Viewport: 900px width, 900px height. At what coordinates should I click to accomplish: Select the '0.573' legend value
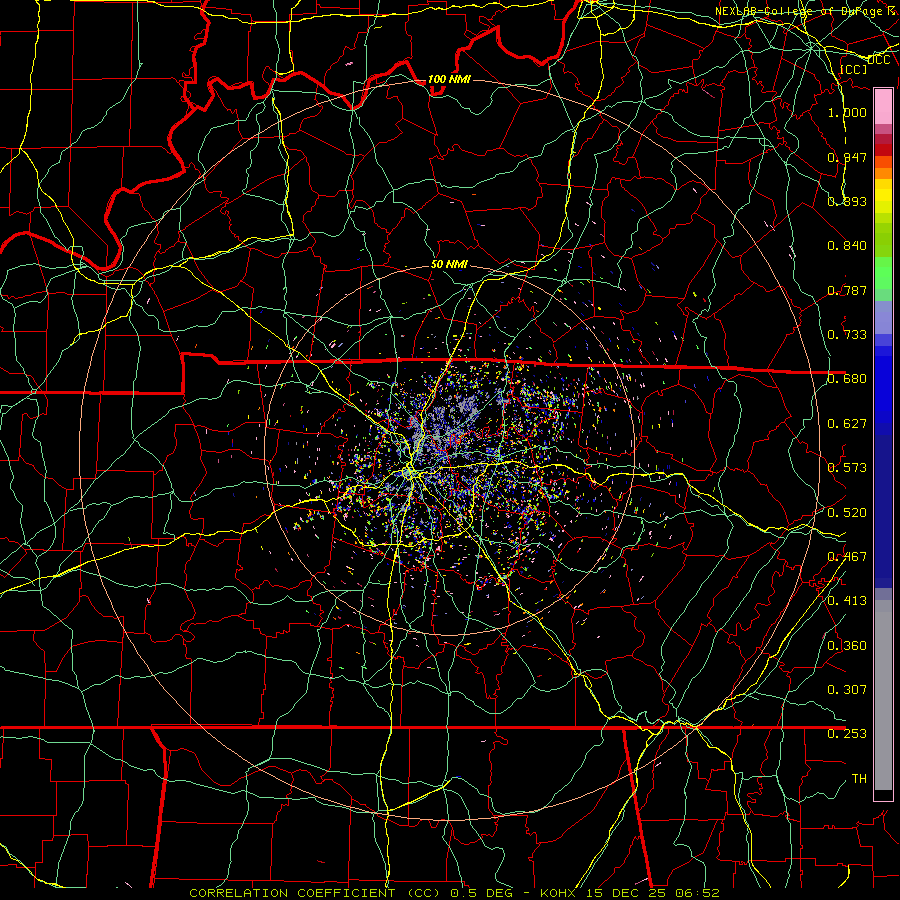(x=847, y=468)
